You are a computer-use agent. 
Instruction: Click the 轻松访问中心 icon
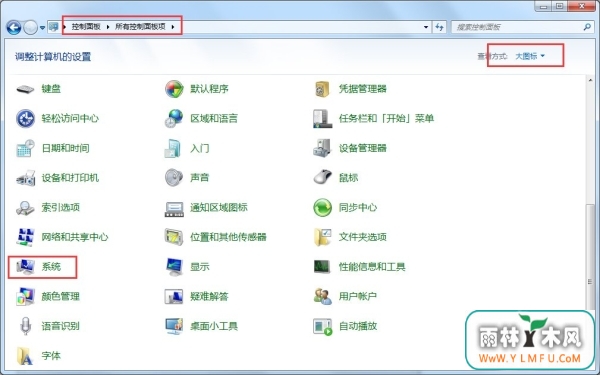tap(25, 119)
